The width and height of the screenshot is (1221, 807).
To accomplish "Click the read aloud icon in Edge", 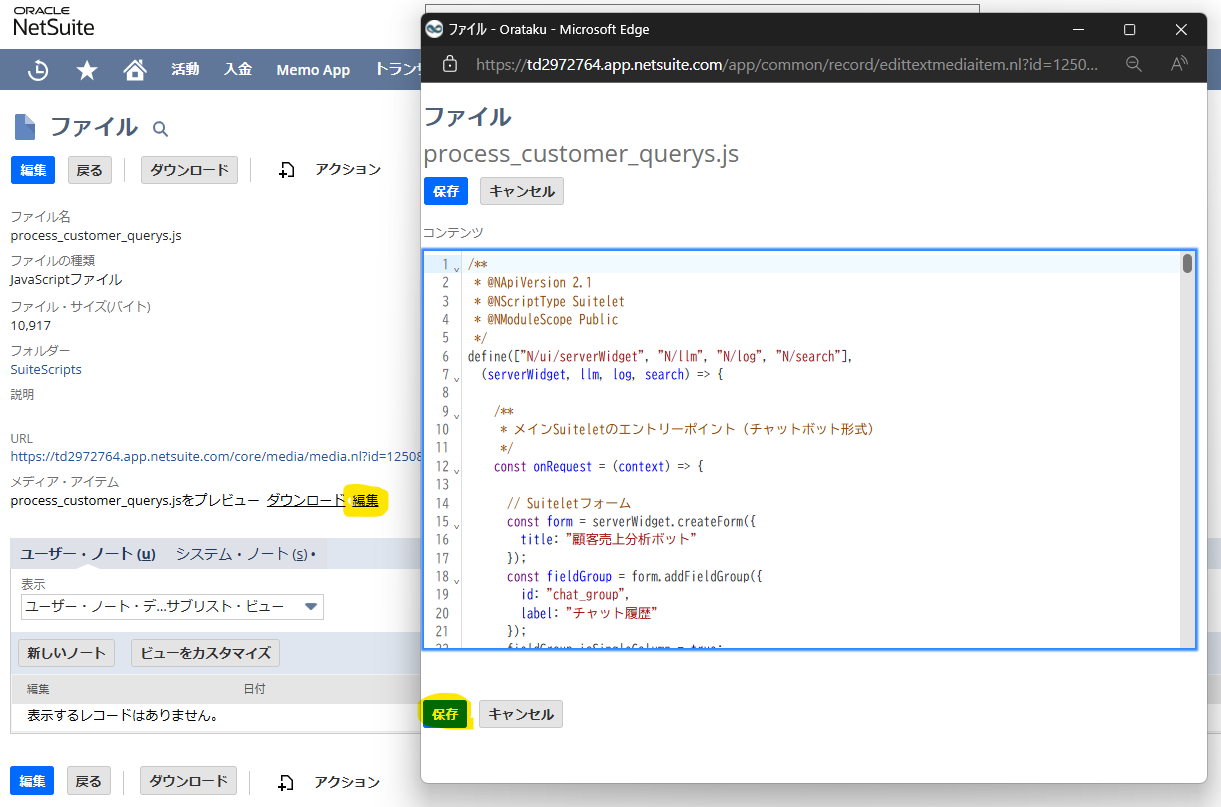I will 1179,64.
